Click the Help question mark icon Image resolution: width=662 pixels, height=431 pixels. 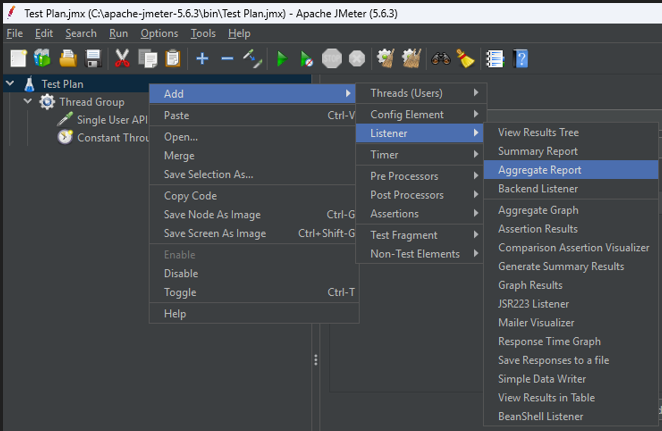tap(520, 58)
